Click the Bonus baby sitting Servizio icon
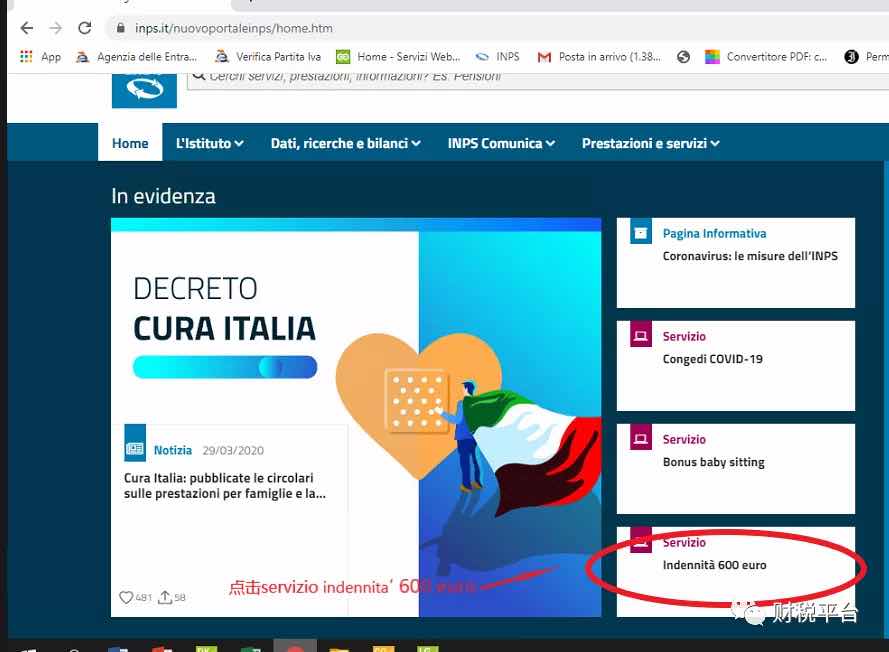 pyautogui.click(x=641, y=437)
